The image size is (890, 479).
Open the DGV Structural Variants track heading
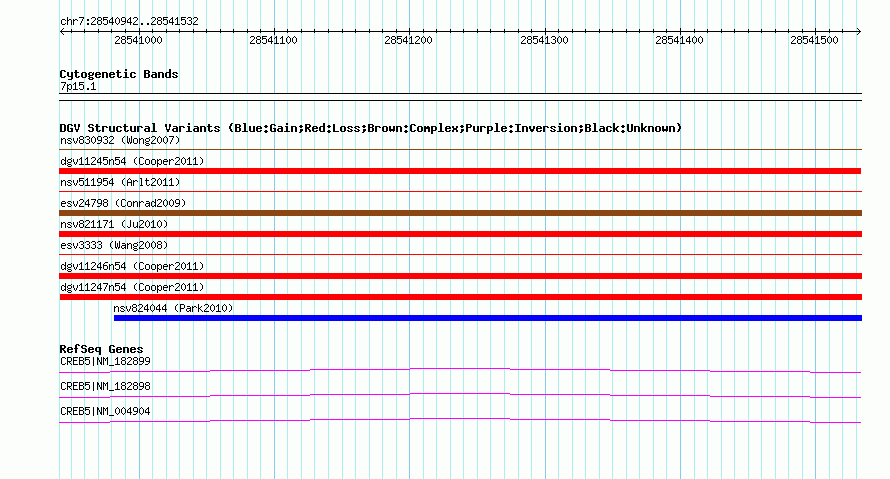point(370,128)
